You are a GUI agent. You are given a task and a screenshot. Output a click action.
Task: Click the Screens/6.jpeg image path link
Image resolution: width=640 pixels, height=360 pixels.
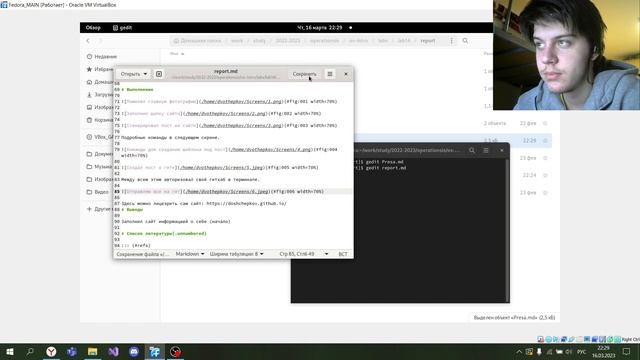(x=226, y=191)
